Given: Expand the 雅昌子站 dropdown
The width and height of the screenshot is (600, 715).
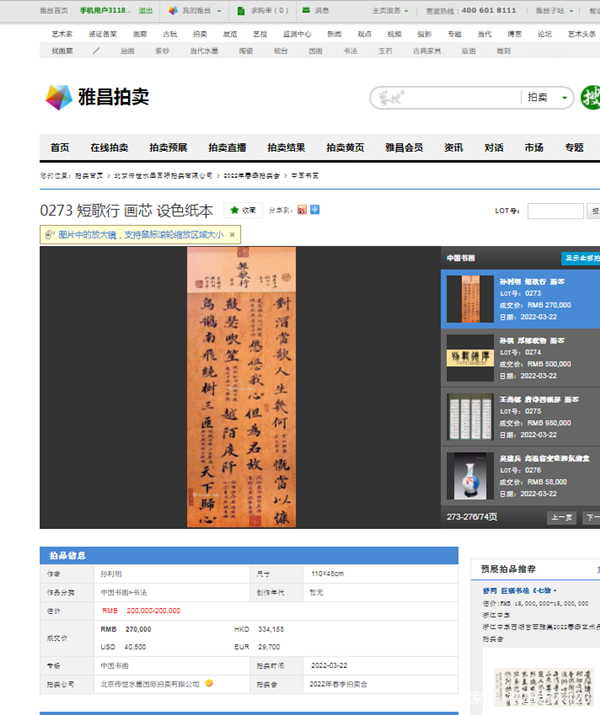Looking at the screenshot, I should (571, 11).
